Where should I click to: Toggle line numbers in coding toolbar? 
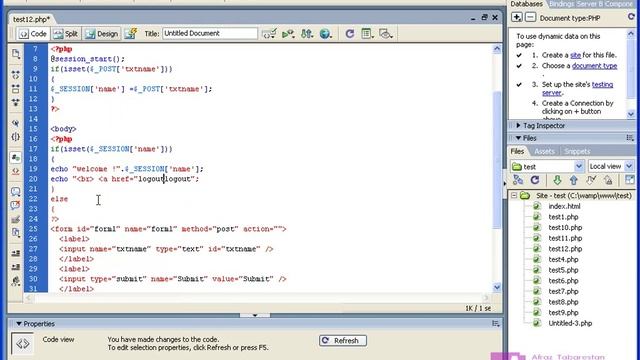click(16, 158)
